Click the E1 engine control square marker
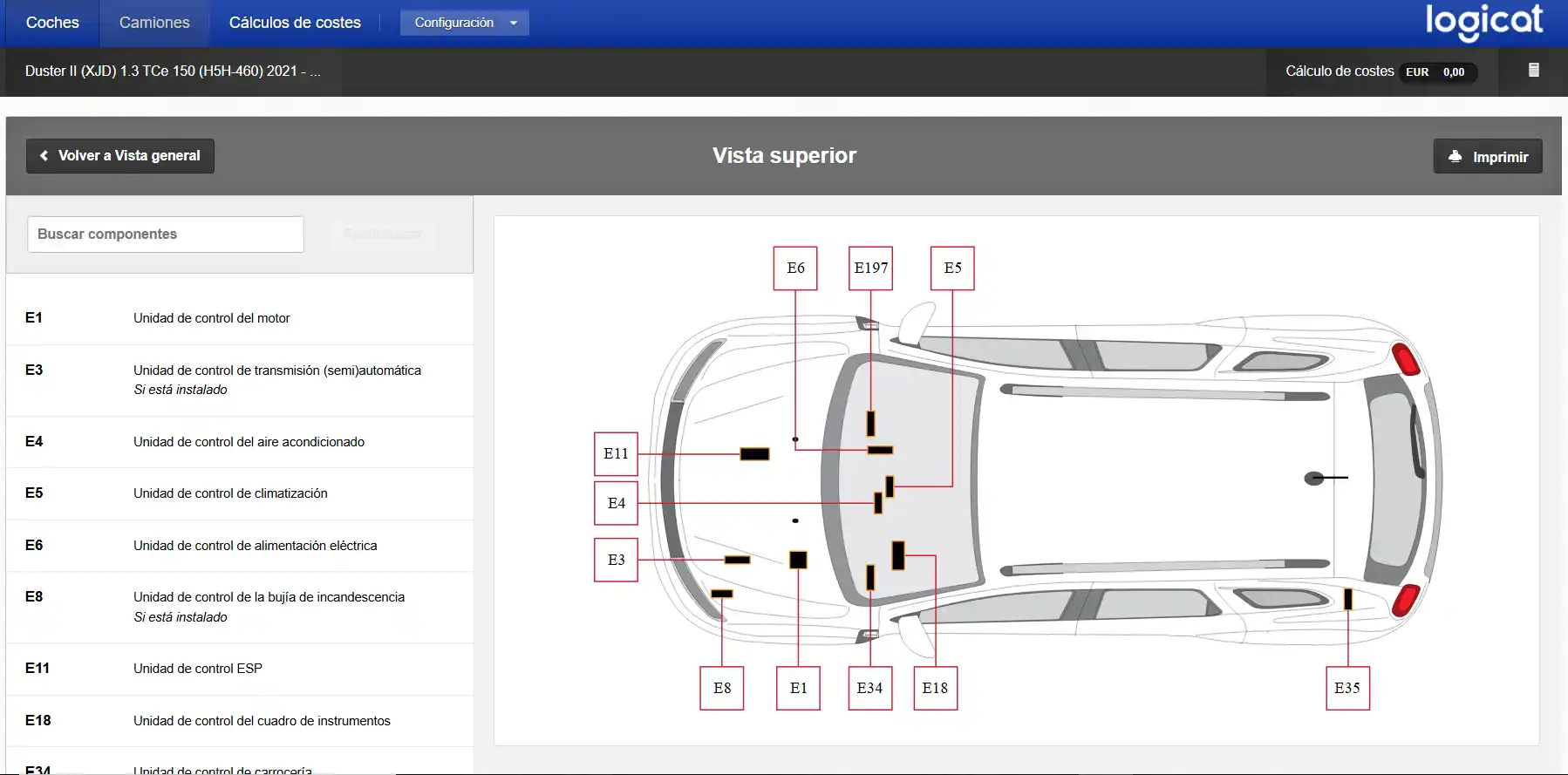This screenshot has width=1568, height=775. pyautogui.click(x=798, y=560)
